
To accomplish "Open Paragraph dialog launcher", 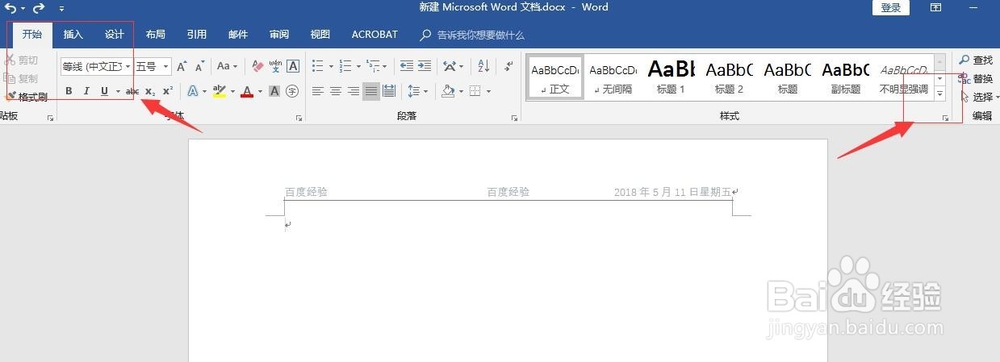I will (x=515, y=118).
